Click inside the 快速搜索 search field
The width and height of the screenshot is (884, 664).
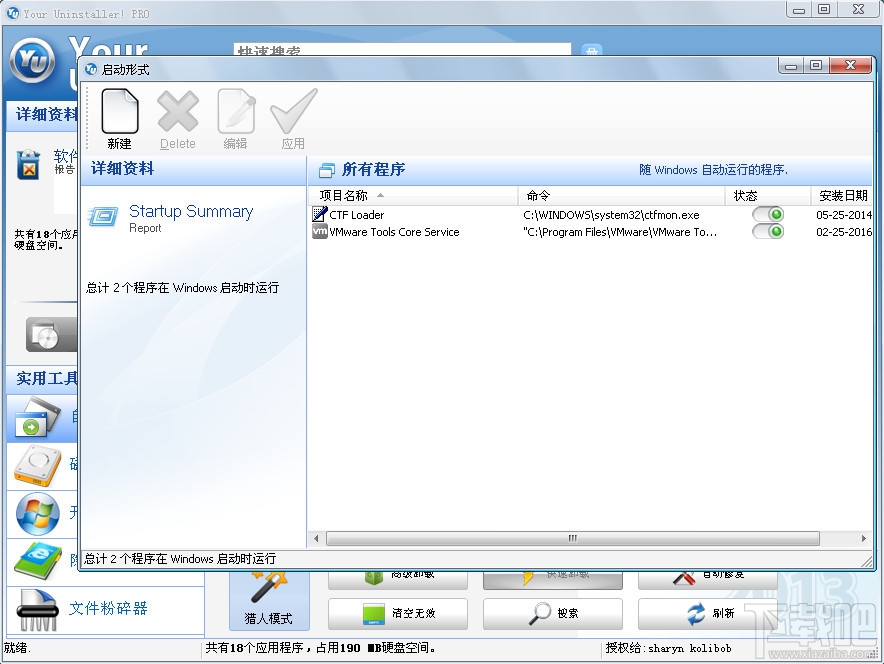click(x=400, y=49)
